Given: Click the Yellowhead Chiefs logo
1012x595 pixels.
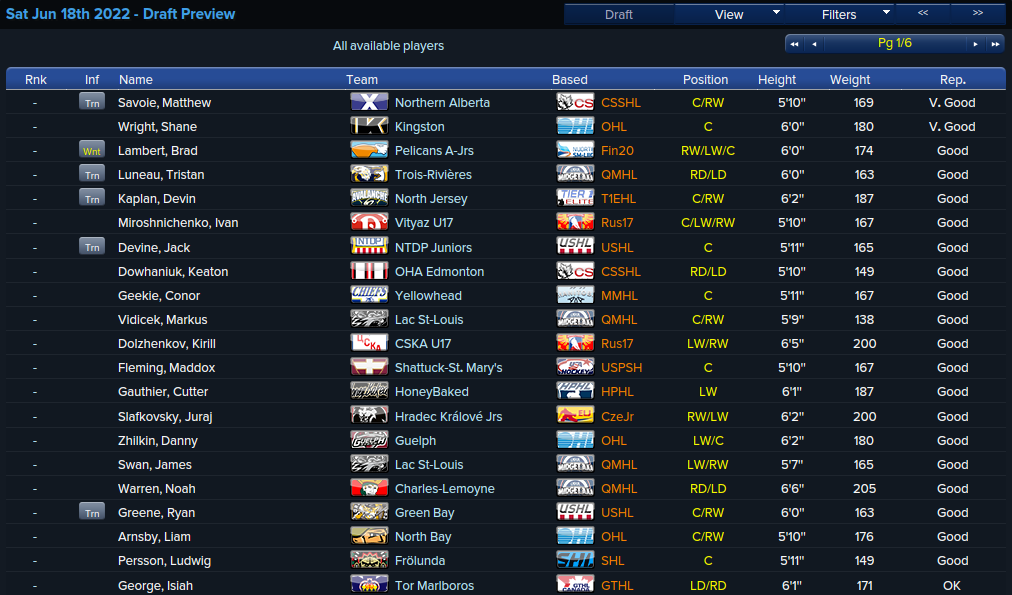Looking at the screenshot, I should click(x=369, y=295).
